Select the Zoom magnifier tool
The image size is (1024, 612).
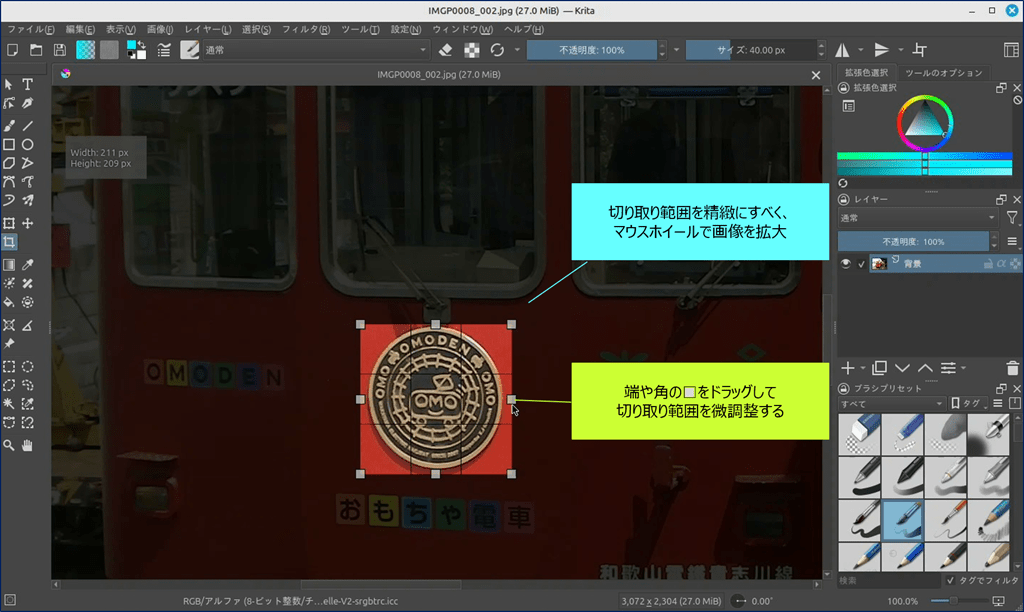pyautogui.click(x=9, y=444)
